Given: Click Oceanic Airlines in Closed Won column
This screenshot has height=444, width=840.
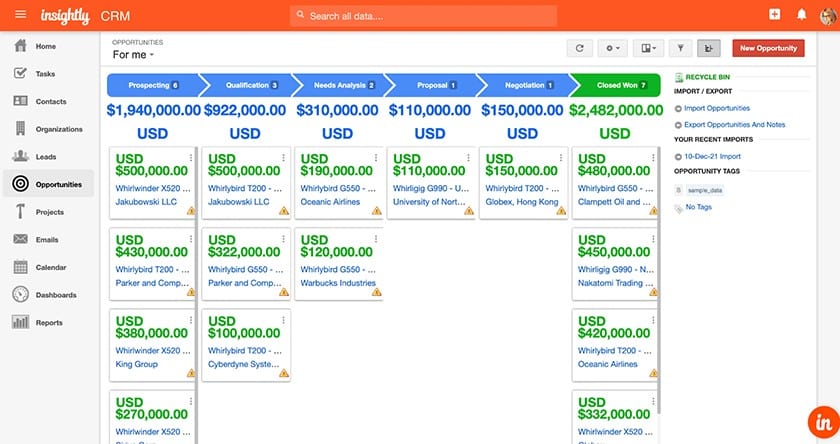Looking at the screenshot, I should (608, 364).
